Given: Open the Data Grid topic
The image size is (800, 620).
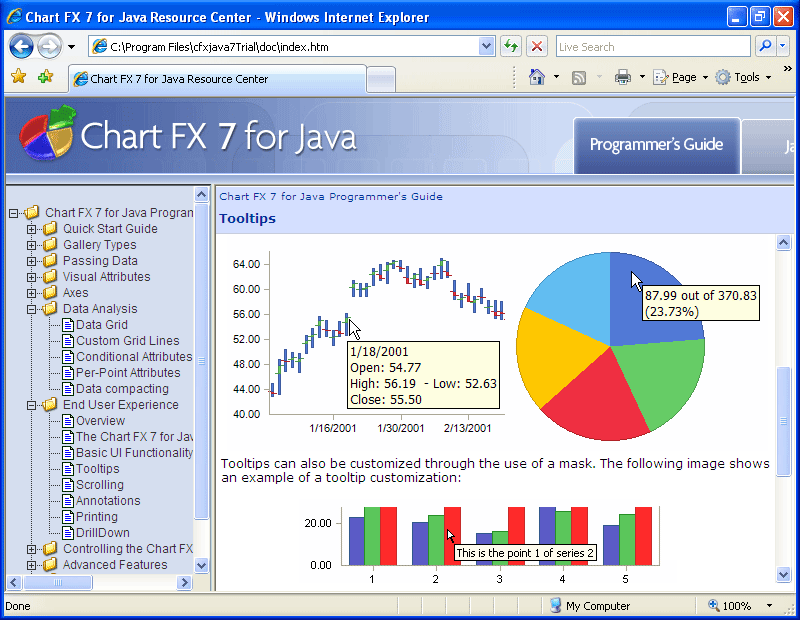Looking at the screenshot, I should [x=102, y=325].
